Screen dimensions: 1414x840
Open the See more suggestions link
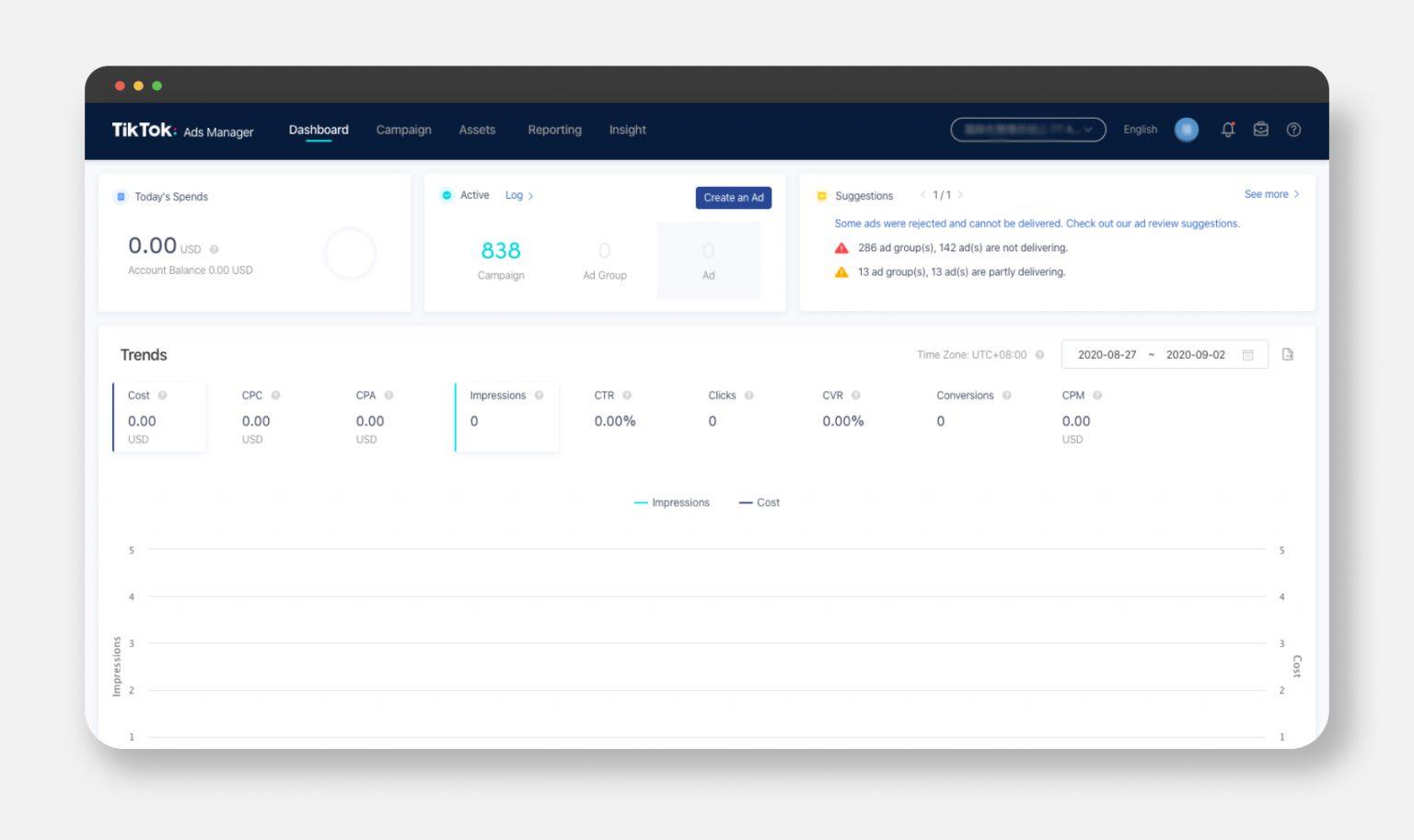tap(1270, 194)
